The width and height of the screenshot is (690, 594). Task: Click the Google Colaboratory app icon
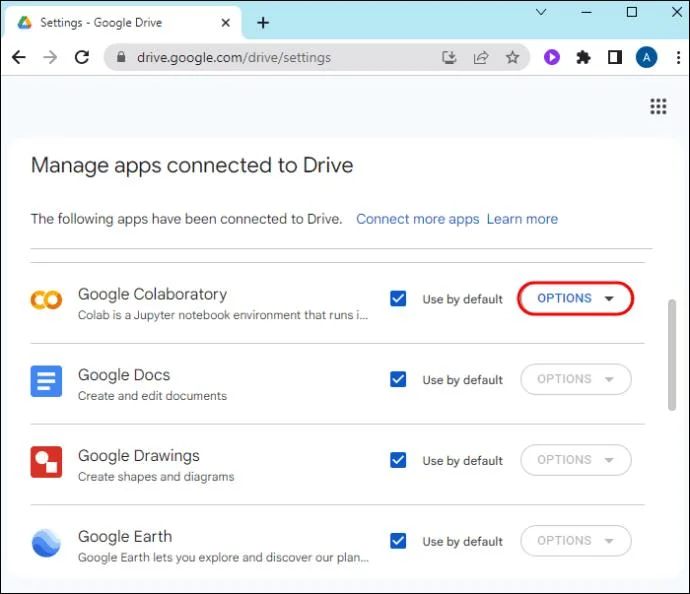click(x=46, y=300)
